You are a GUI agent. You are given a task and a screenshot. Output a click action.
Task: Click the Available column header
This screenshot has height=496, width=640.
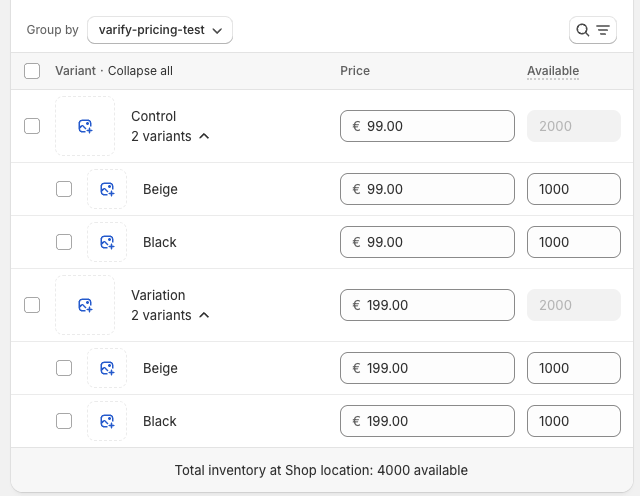(x=553, y=71)
